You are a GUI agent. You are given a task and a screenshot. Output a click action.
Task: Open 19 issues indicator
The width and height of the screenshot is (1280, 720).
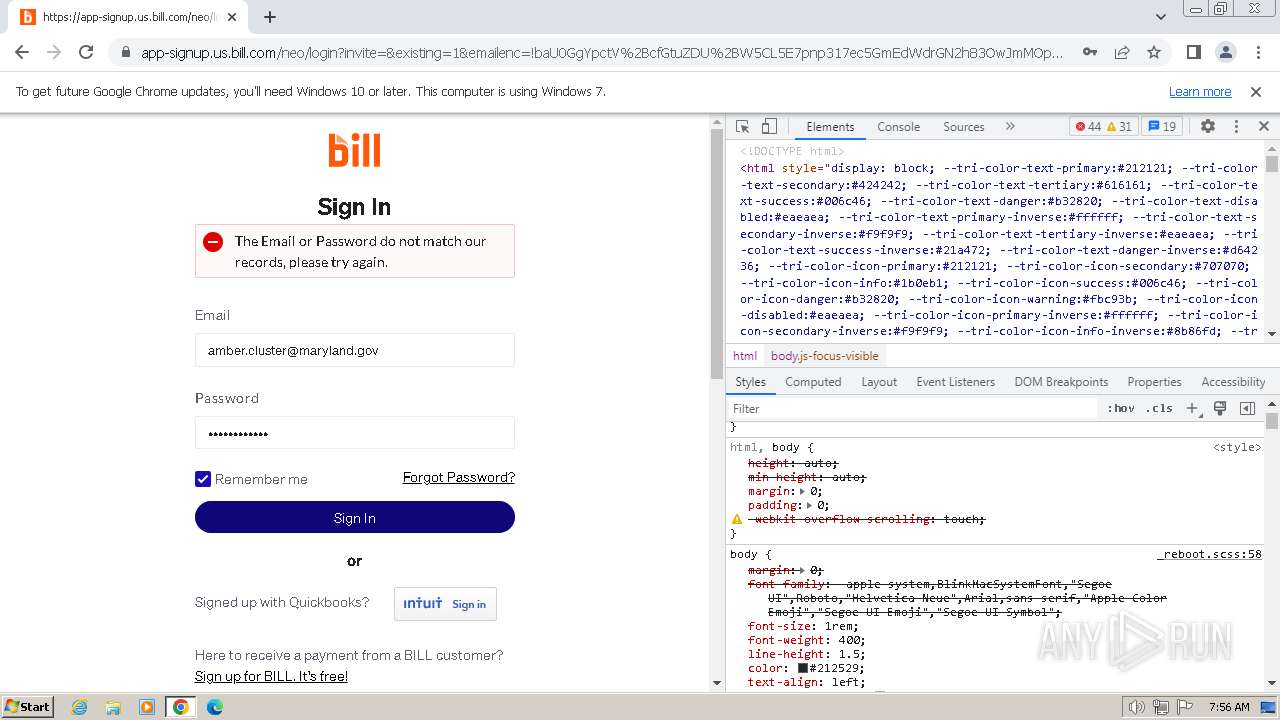pos(1163,126)
